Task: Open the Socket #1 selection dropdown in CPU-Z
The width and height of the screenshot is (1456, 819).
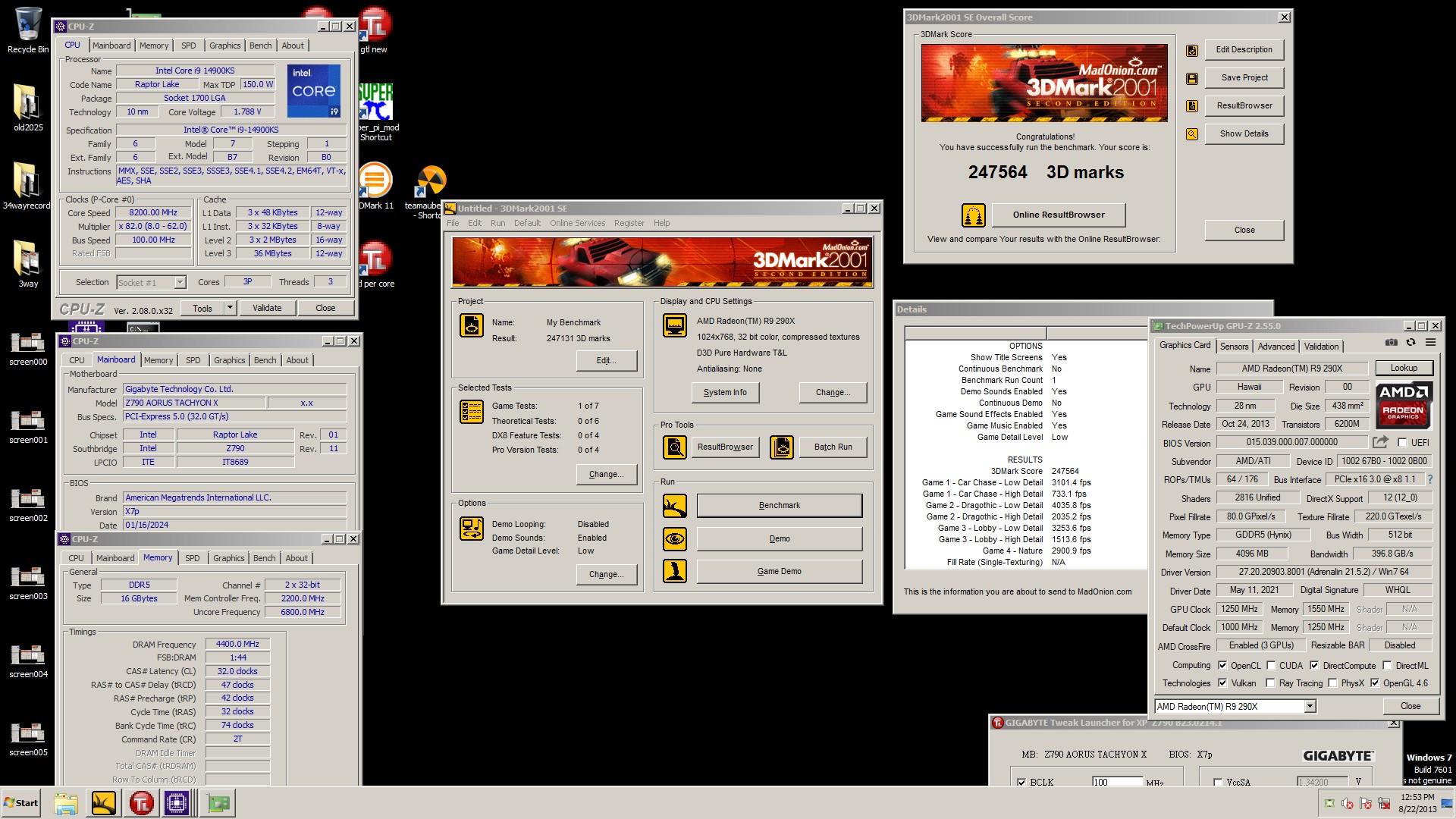Action: tap(180, 283)
